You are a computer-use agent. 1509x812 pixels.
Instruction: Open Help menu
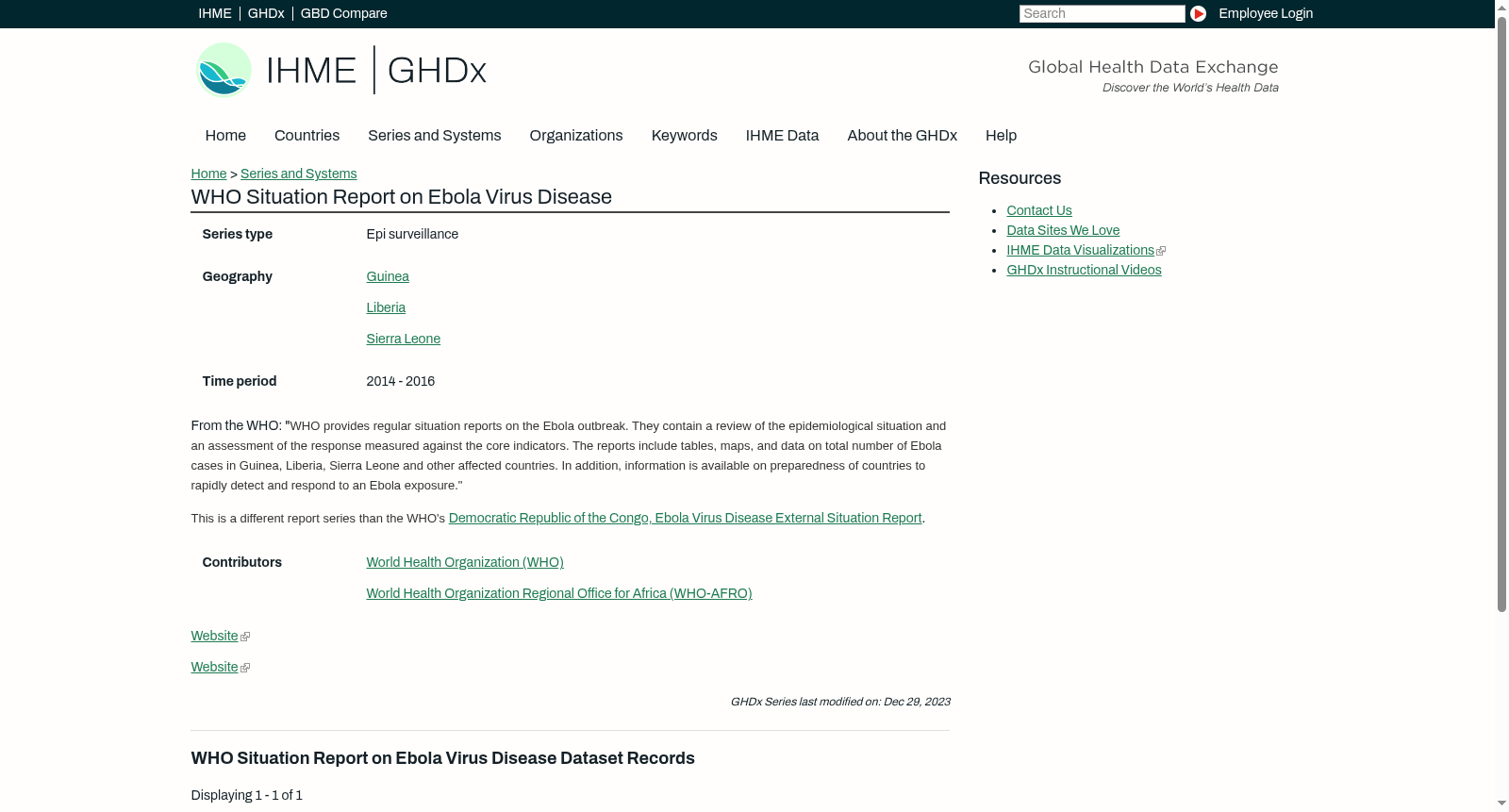[x=1001, y=136]
